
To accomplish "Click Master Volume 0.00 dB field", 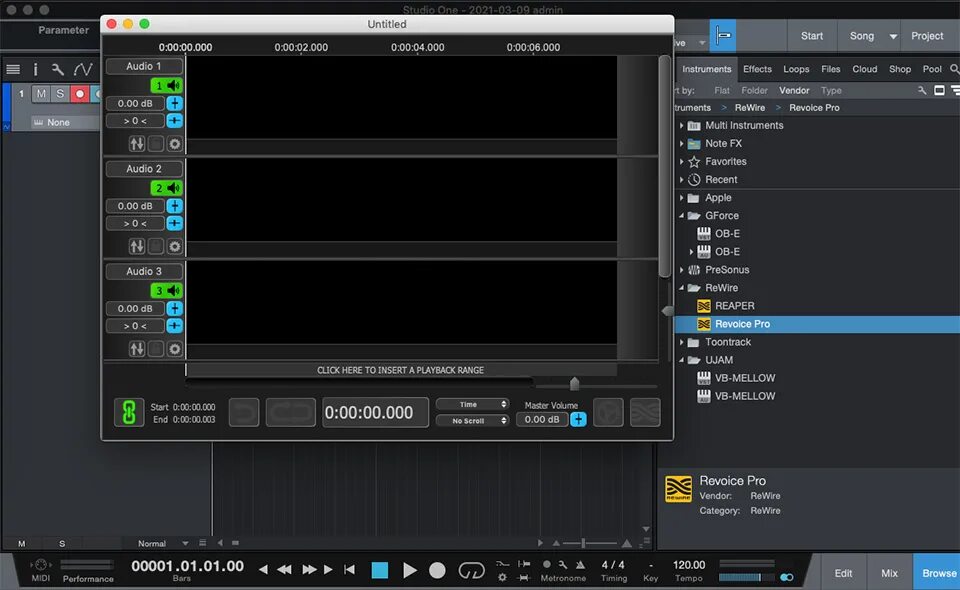I will (542, 419).
